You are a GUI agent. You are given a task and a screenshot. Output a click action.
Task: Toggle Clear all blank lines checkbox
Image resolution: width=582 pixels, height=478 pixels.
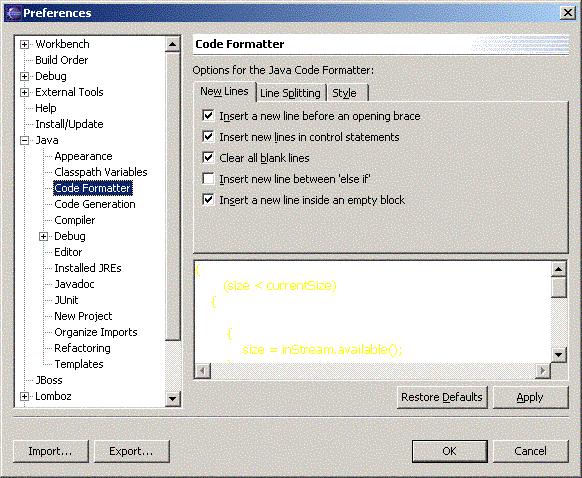[208, 158]
